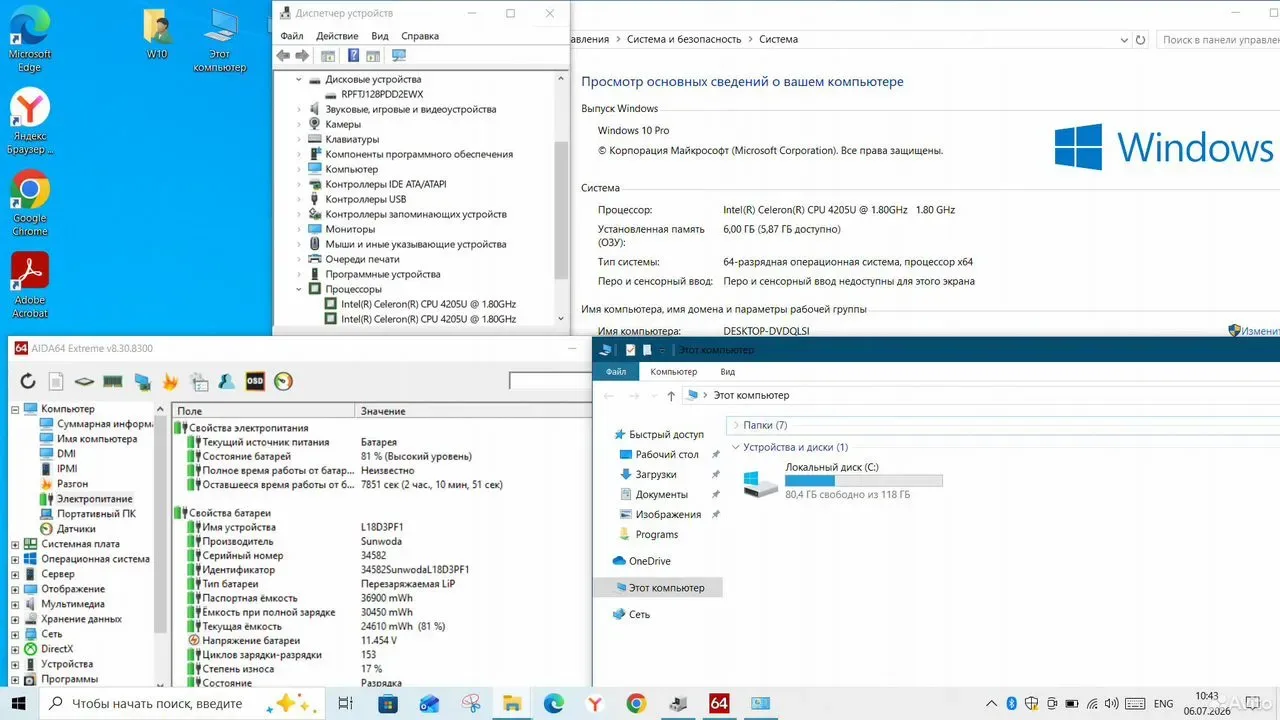Click the memory module icon in AIDA64 toolbar

click(x=113, y=381)
